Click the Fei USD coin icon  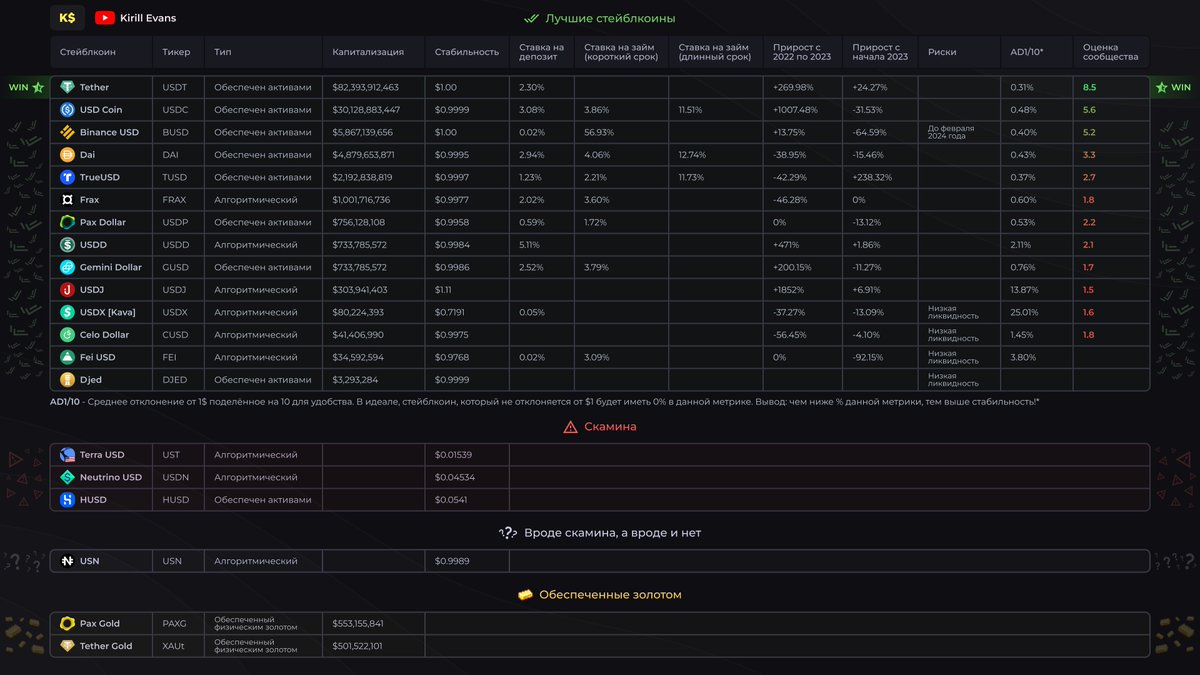click(68, 357)
